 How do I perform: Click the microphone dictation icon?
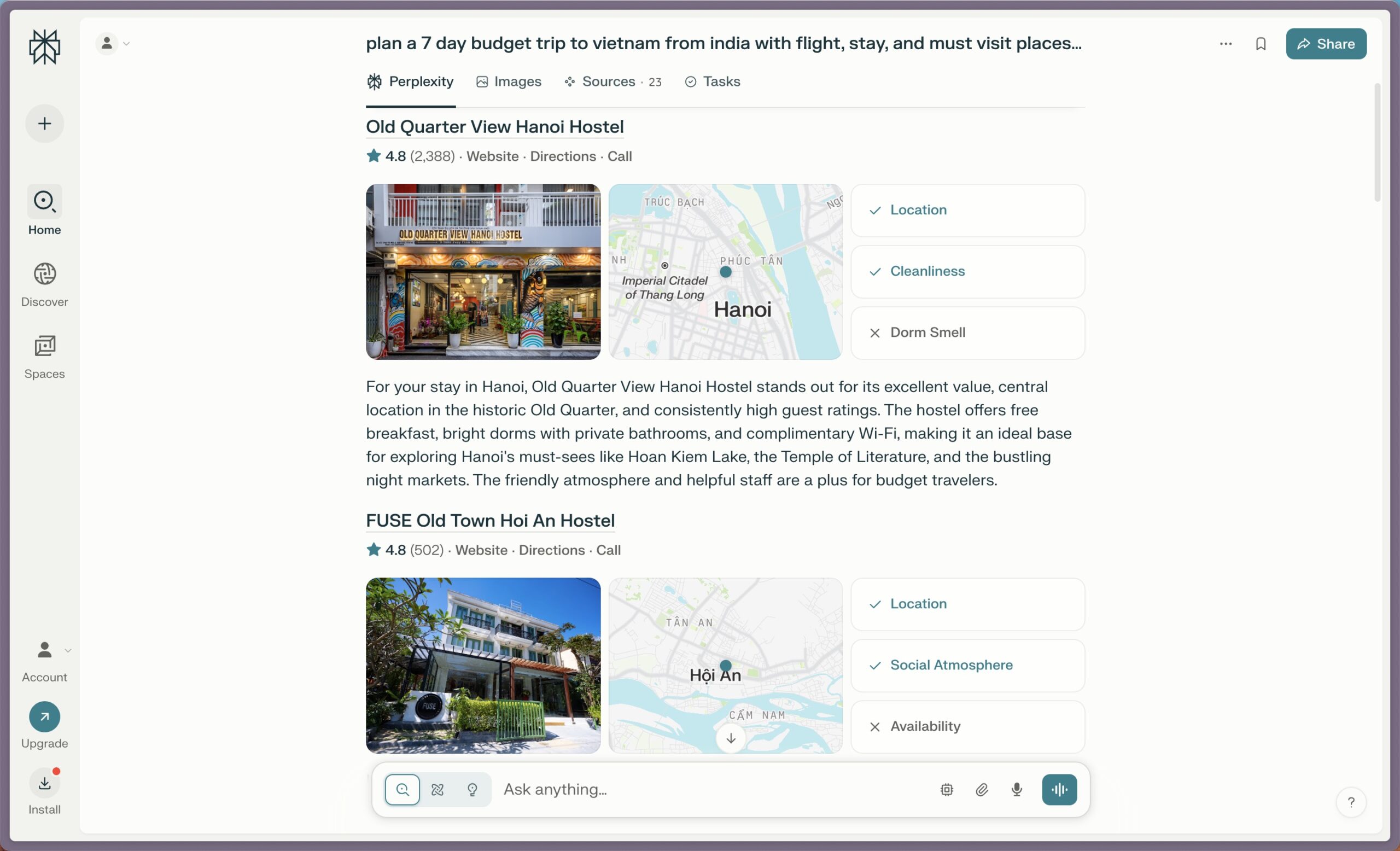click(x=1017, y=789)
